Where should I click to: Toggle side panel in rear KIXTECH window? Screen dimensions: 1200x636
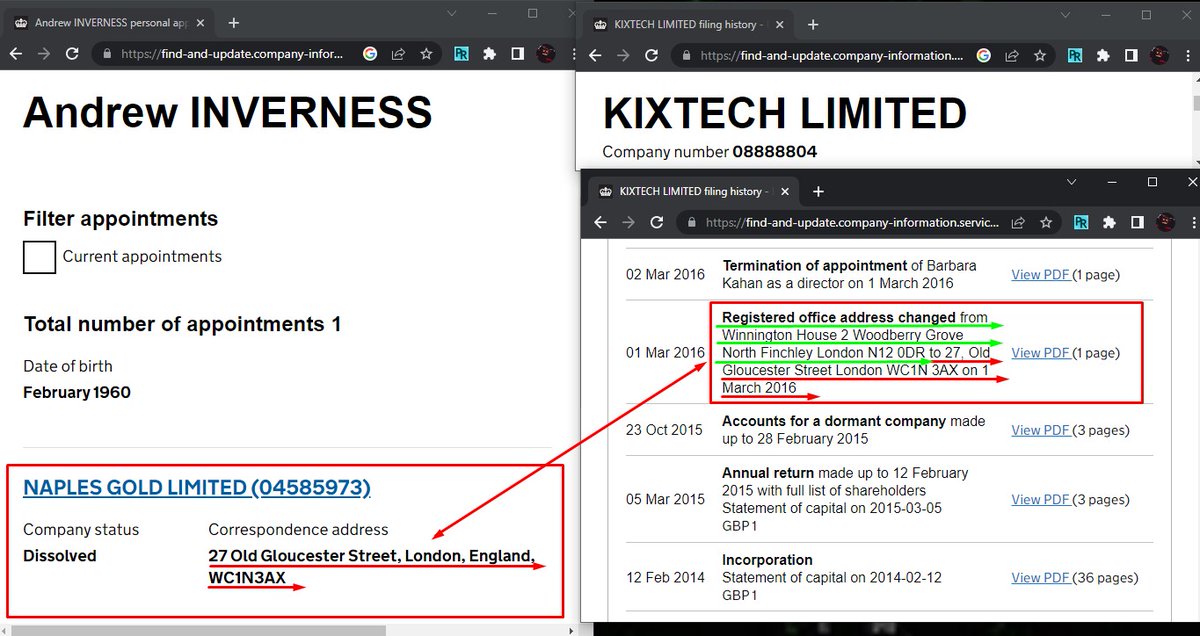coord(1132,56)
